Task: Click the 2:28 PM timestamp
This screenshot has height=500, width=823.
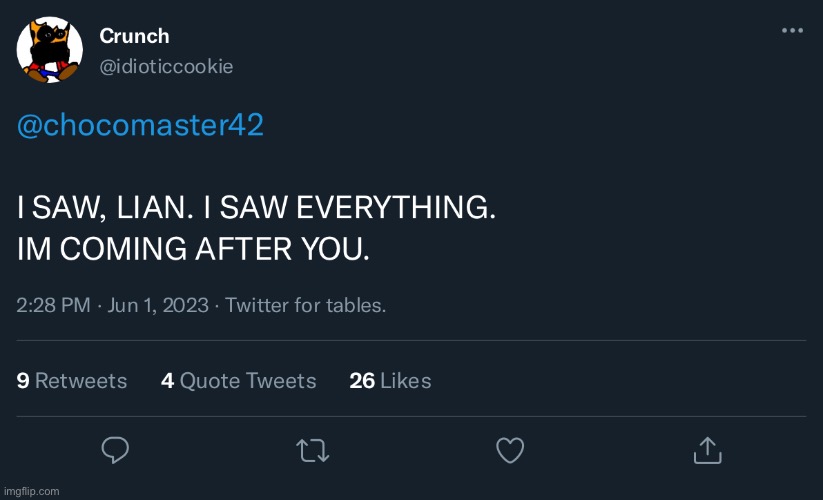Action: pyautogui.click(x=54, y=305)
